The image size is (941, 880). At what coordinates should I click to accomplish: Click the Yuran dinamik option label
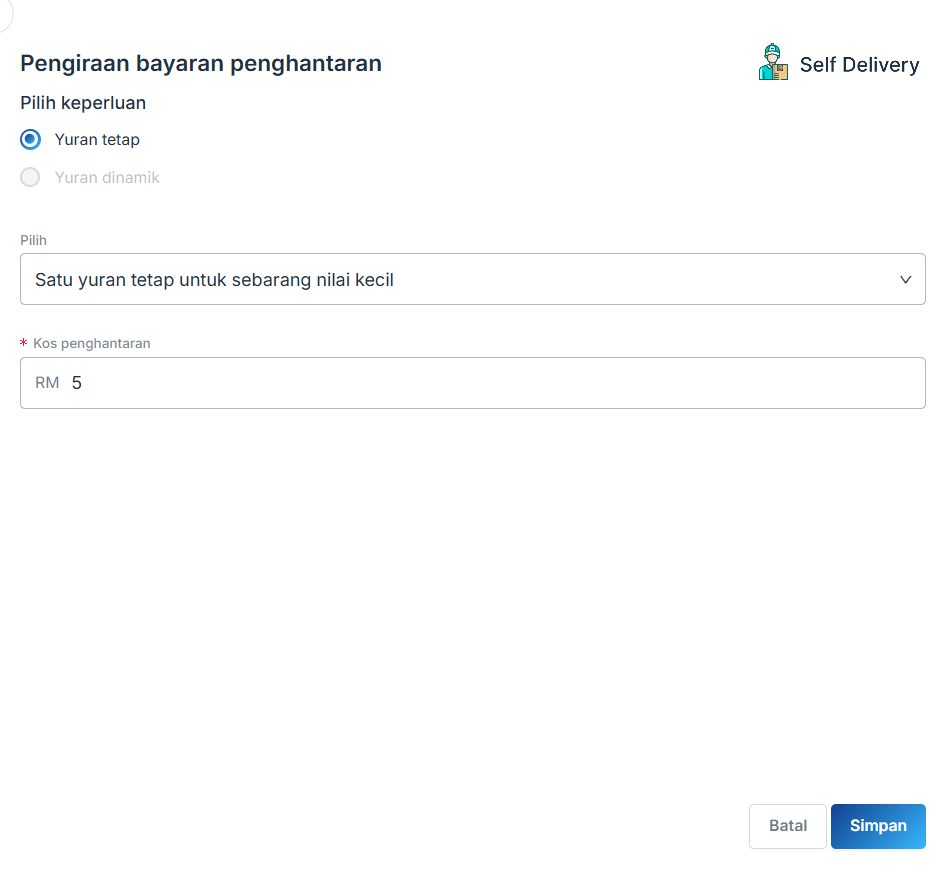tap(107, 178)
